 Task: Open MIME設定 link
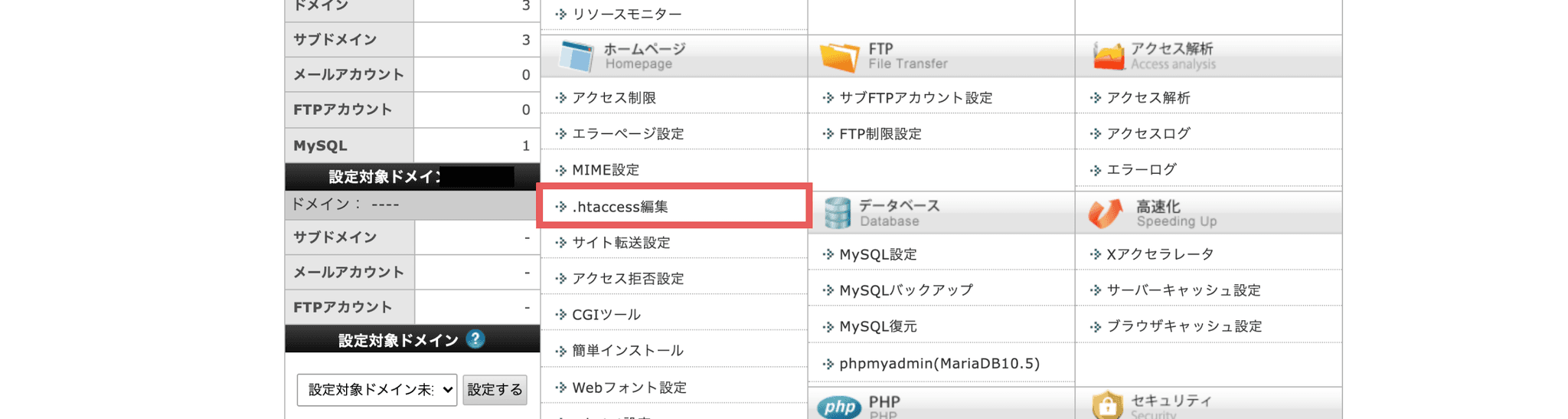click(x=606, y=169)
